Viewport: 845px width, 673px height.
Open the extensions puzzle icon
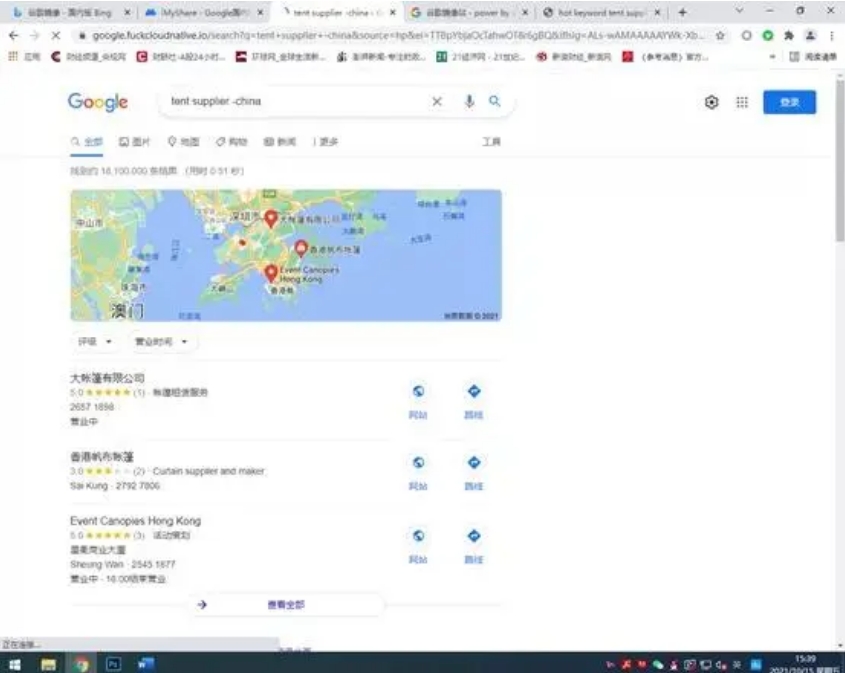[x=789, y=36]
